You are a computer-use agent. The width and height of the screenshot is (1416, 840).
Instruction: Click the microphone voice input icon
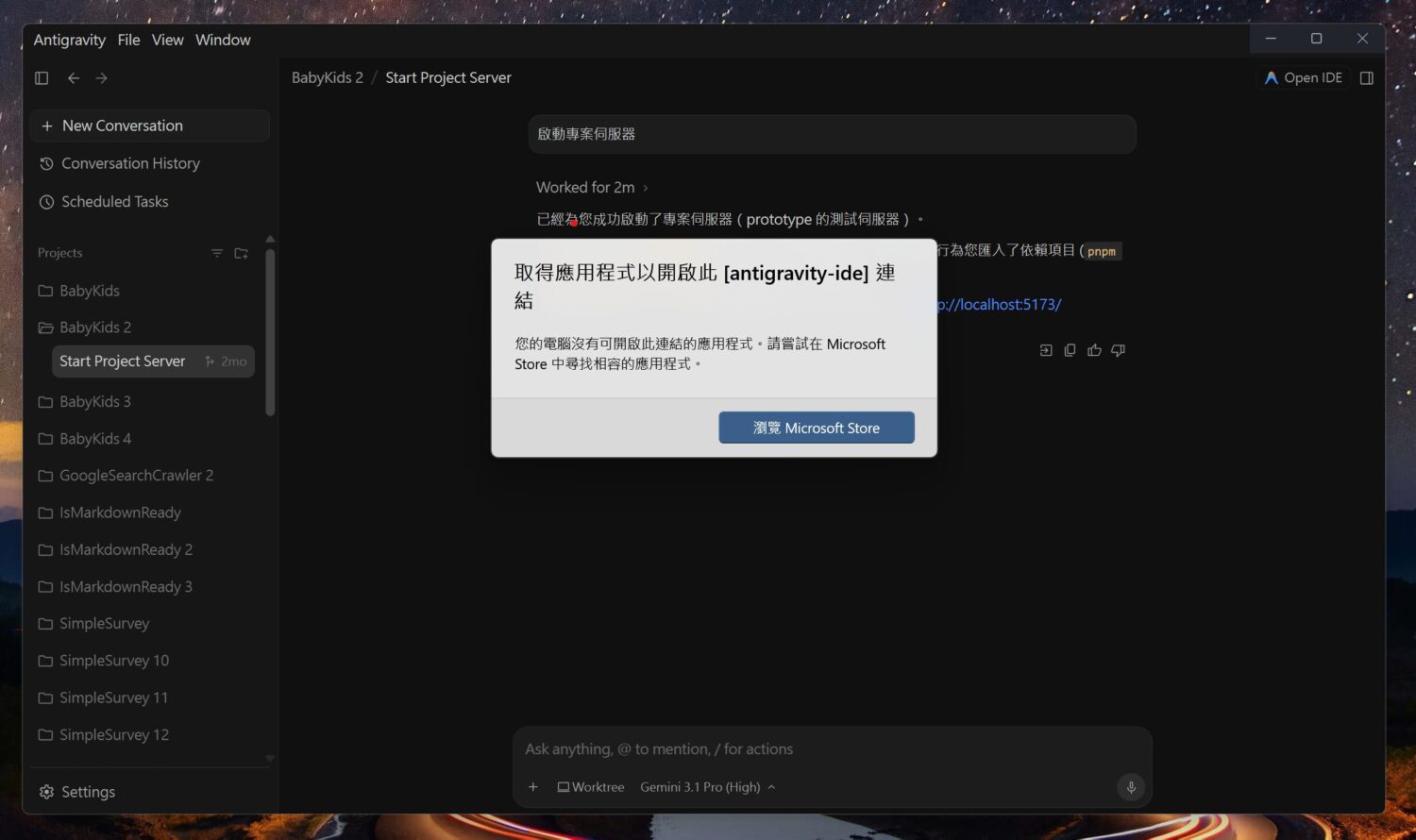click(1131, 787)
